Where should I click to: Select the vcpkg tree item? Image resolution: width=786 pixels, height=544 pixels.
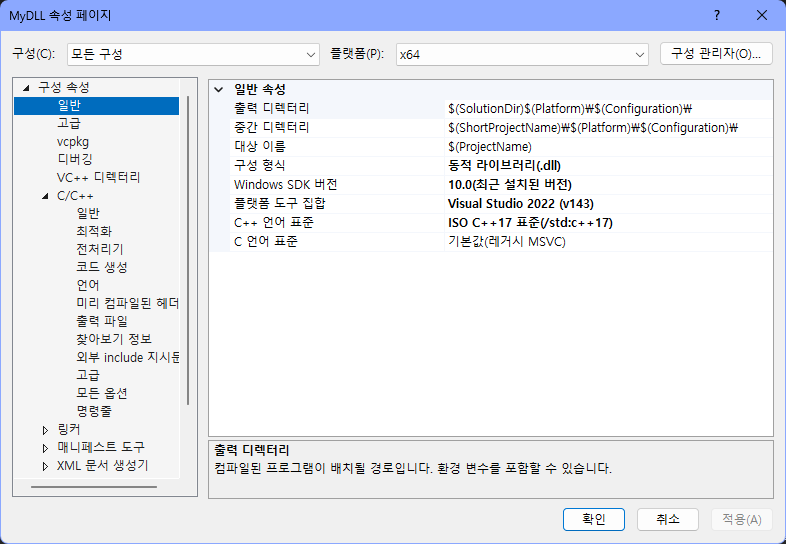(x=72, y=142)
